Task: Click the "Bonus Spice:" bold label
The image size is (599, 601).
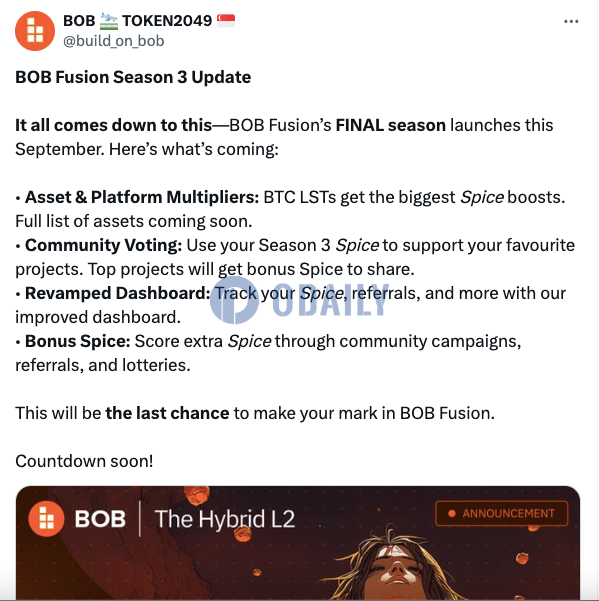Action: tap(78, 341)
